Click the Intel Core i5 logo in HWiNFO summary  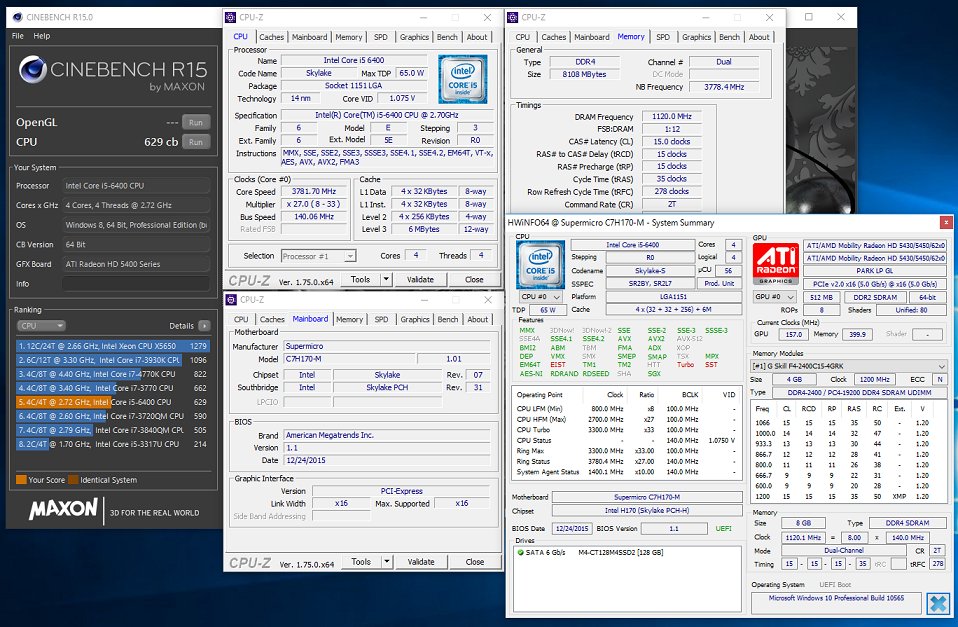click(x=540, y=265)
